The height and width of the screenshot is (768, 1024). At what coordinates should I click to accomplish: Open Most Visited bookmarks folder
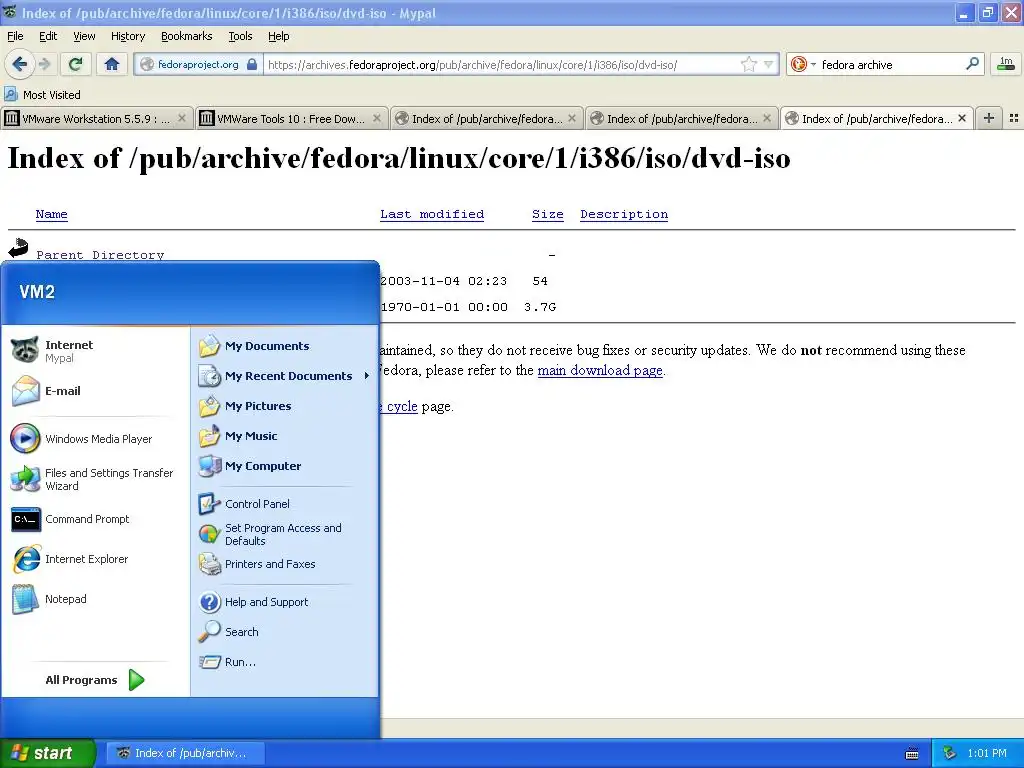42,95
